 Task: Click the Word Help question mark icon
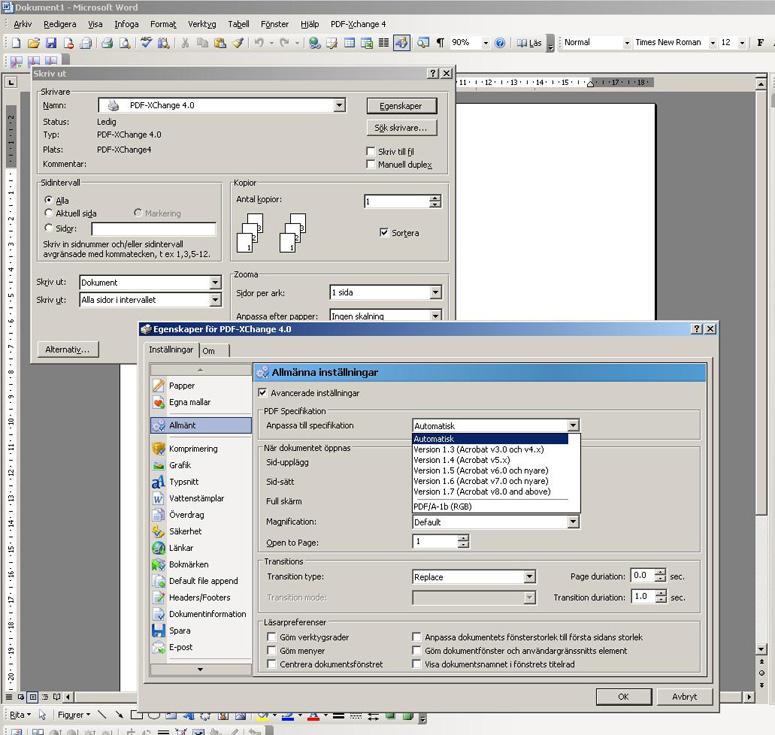500,43
